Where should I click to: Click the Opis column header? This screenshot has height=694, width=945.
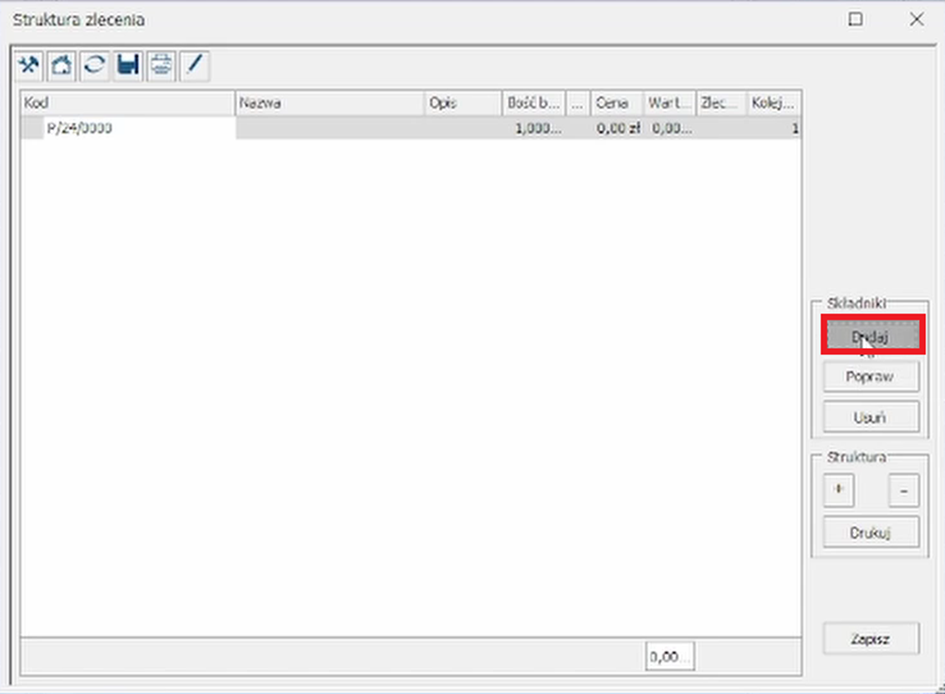tap(461, 103)
